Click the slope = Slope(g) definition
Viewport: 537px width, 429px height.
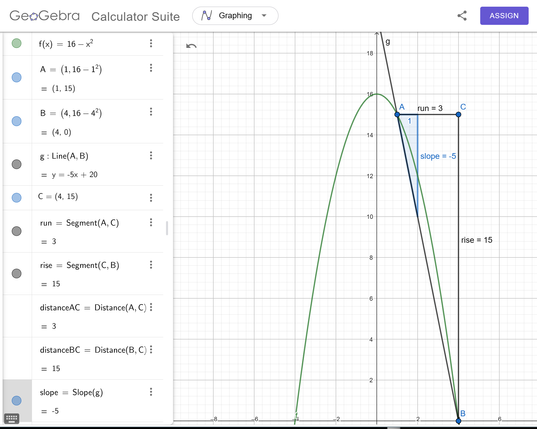(71, 392)
